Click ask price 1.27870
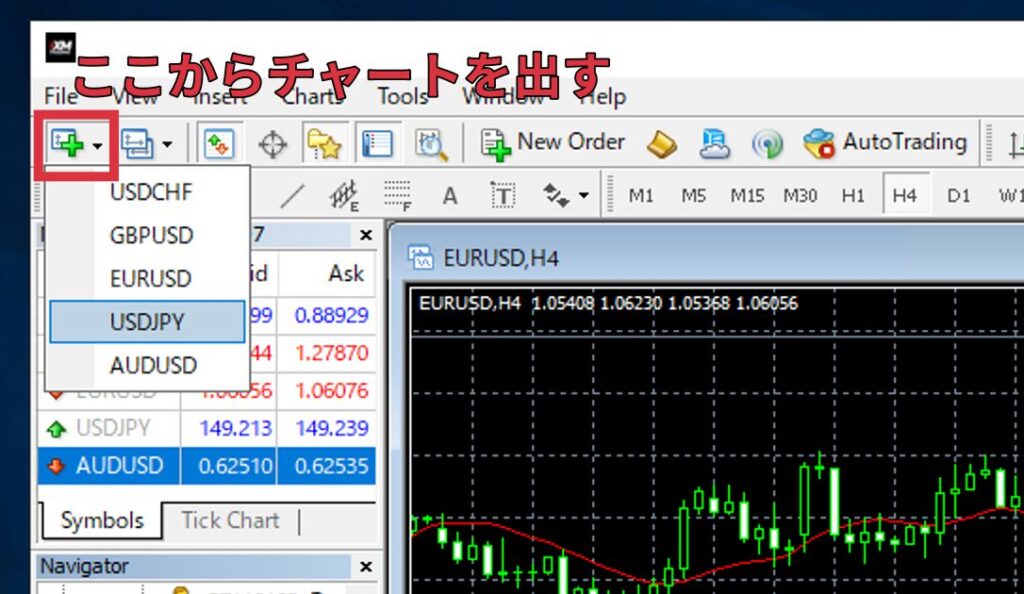This screenshot has width=1024, height=594. coord(331,353)
